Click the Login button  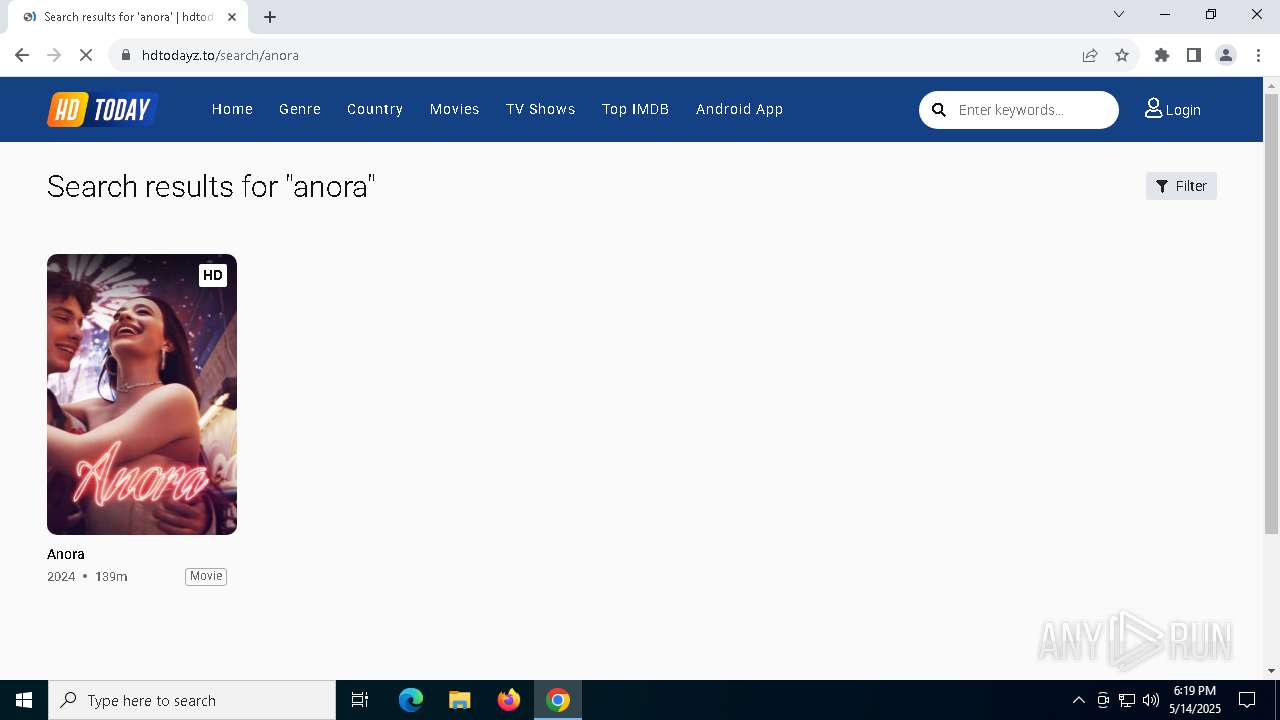pyautogui.click(x=1173, y=109)
